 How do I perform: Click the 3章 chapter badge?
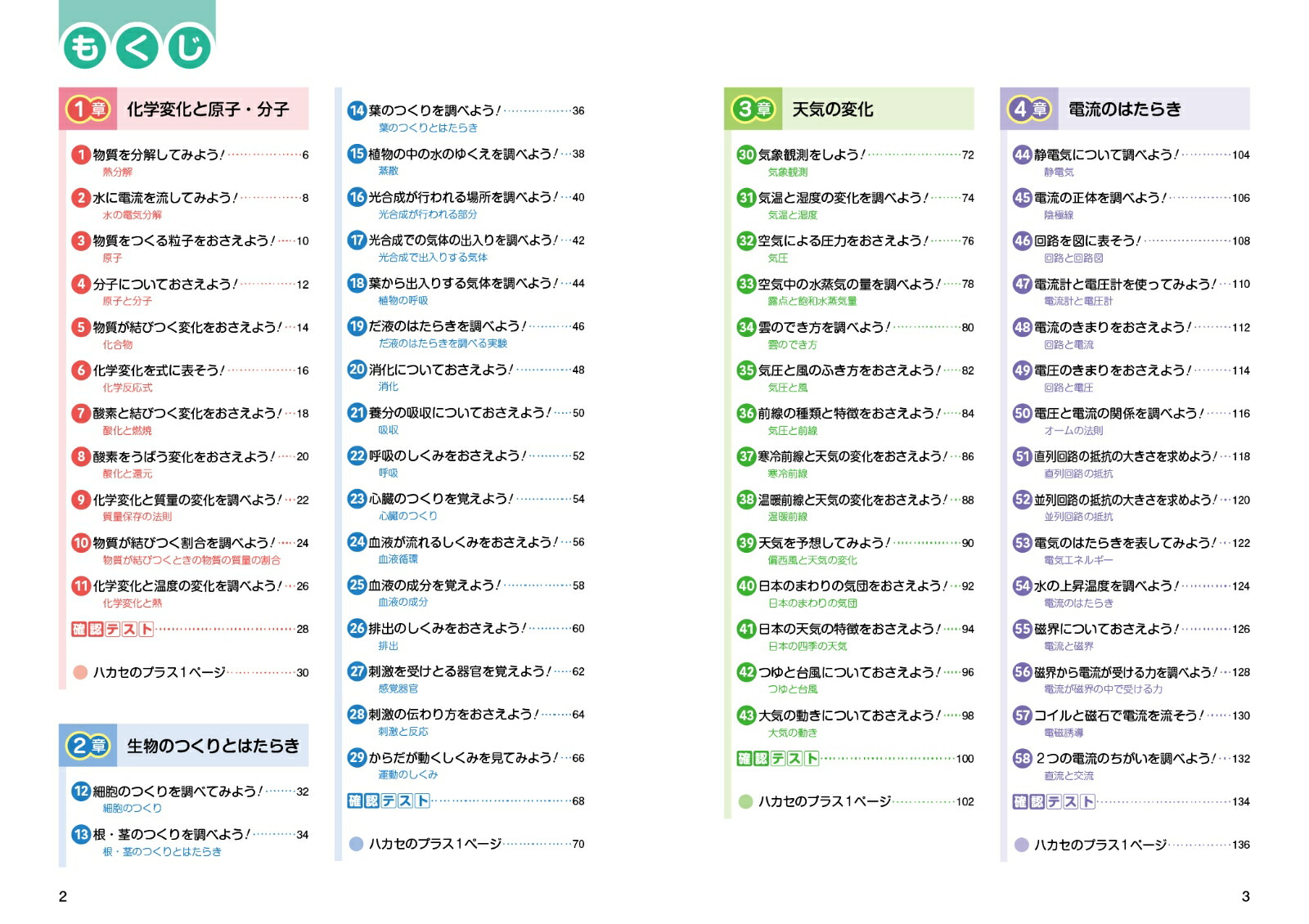click(753, 109)
